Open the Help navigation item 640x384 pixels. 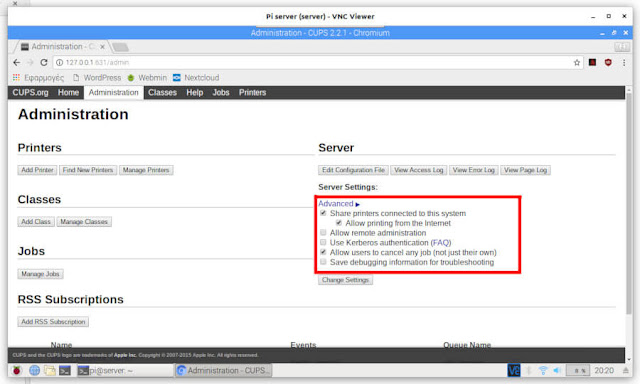click(x=195, y=93)
